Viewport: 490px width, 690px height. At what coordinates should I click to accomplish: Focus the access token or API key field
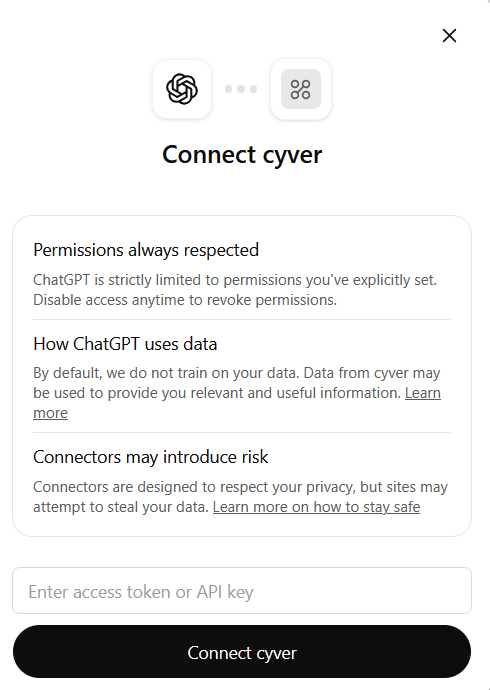(242, 591)
